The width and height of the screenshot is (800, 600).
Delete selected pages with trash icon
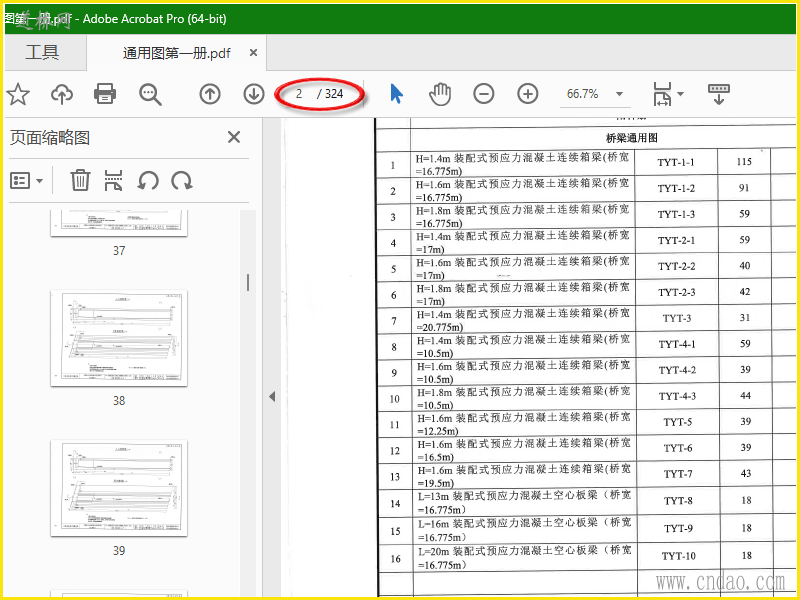pyautogui.click(x=80, y=181)
